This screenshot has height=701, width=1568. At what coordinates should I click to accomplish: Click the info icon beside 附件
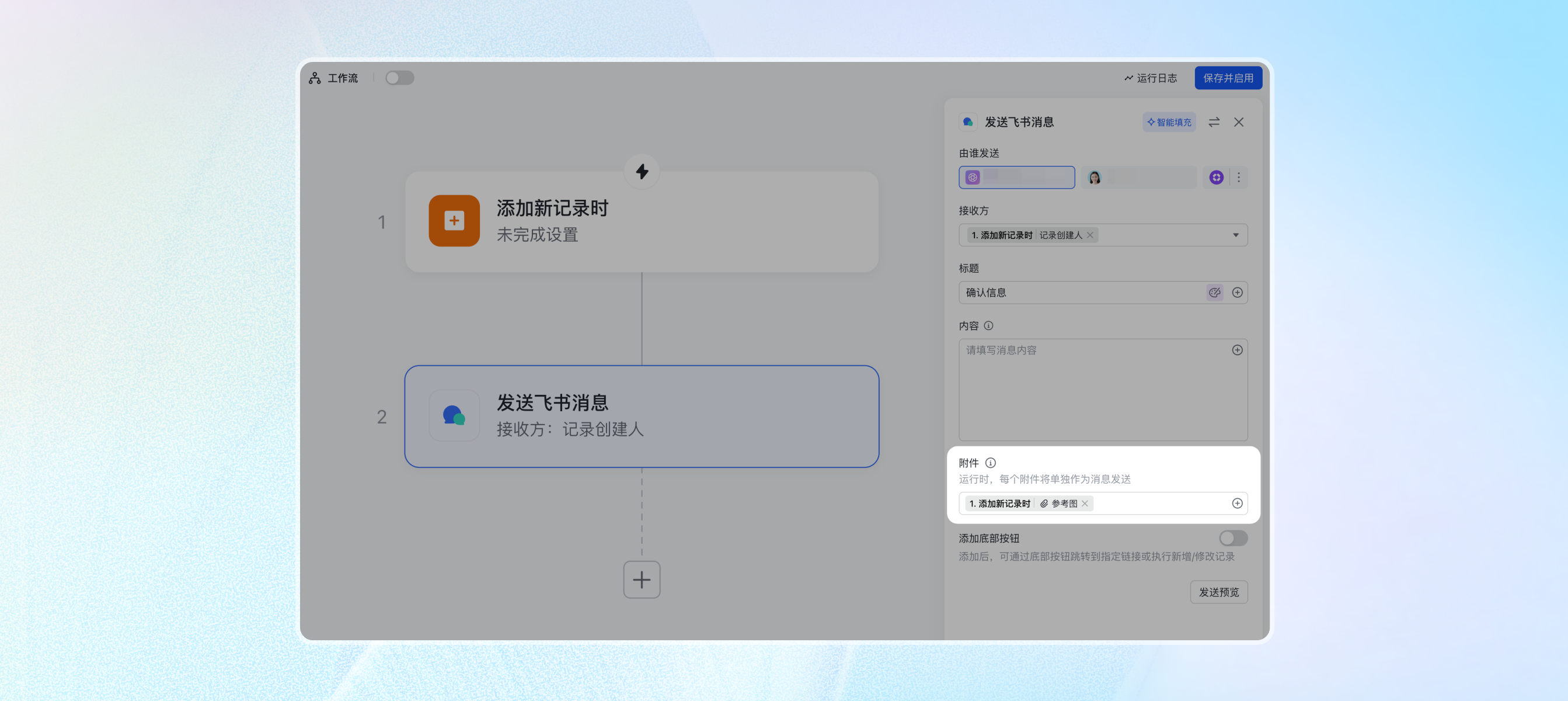[x=990, y=463]
